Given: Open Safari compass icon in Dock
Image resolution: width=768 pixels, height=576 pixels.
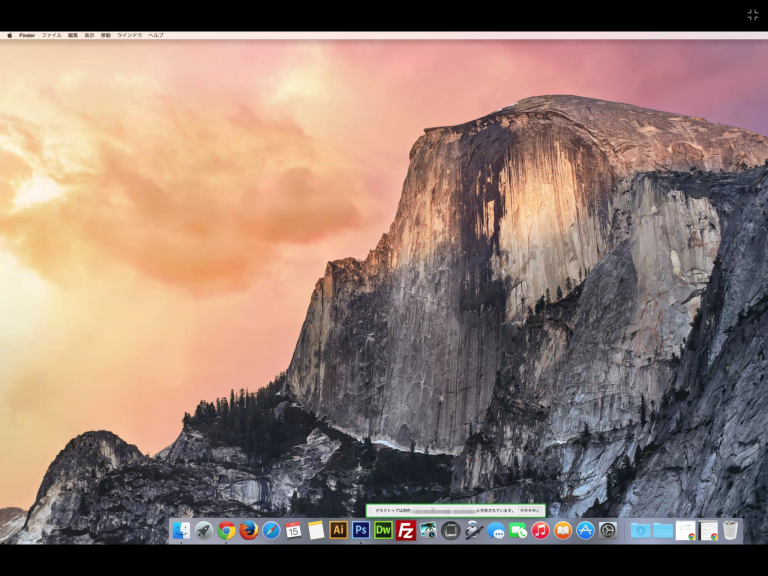Looking at the screenshot, I should point(271,530).
